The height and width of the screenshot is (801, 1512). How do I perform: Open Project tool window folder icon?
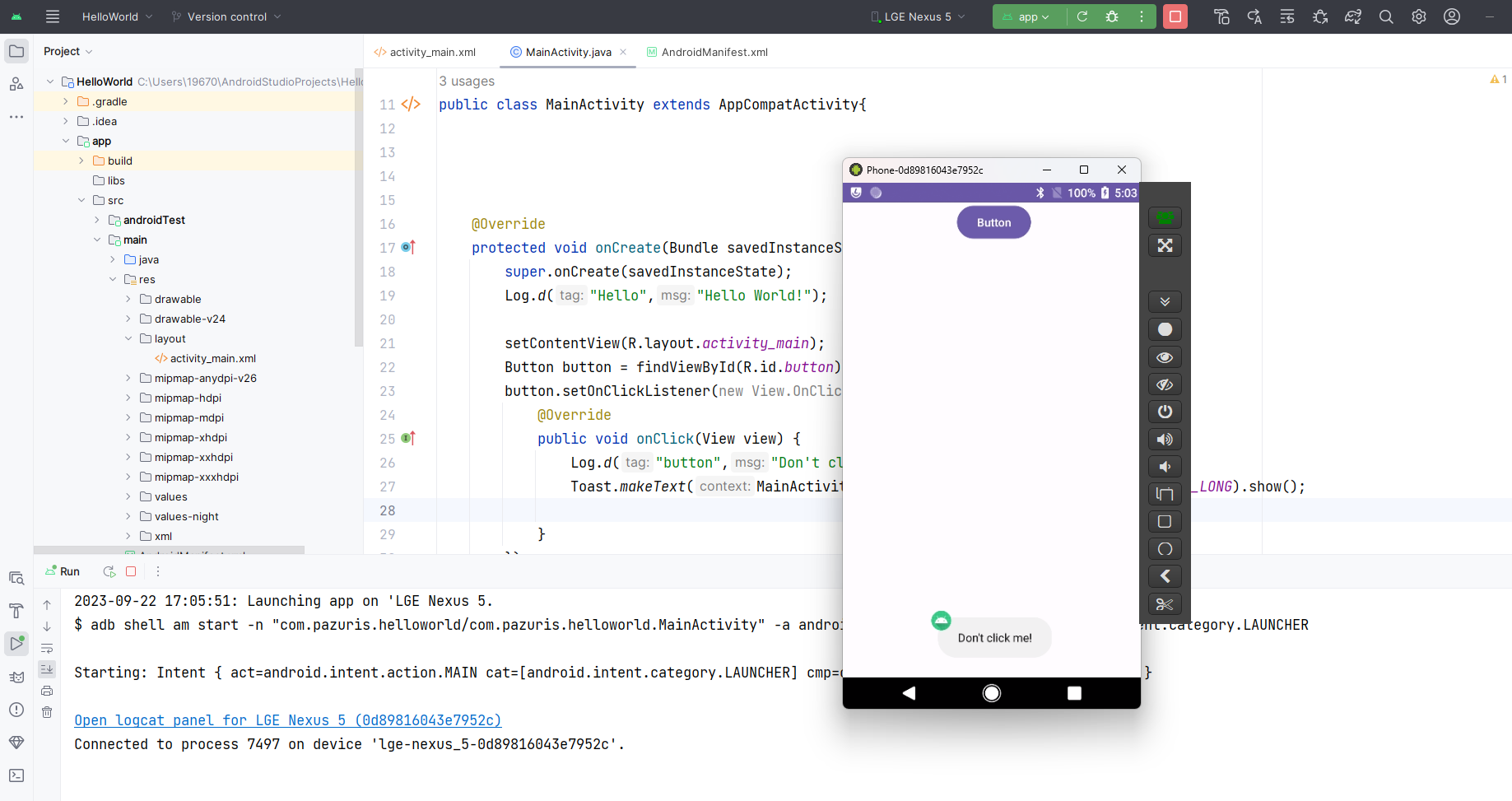[16, 51]
